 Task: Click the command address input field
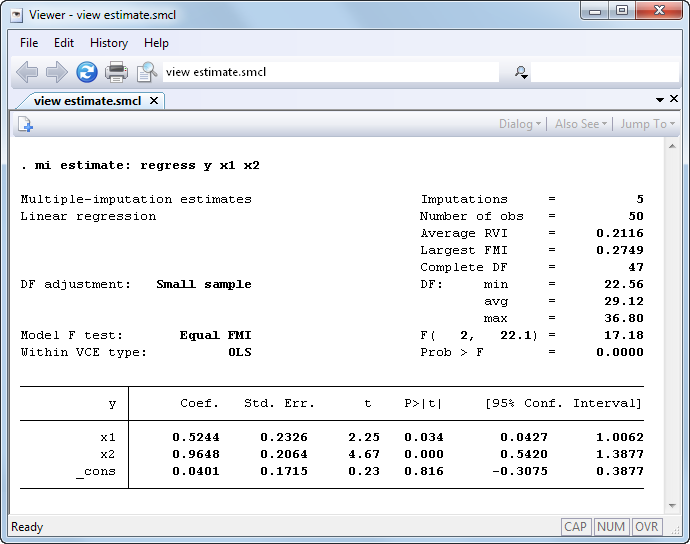(x=330, y=72)
